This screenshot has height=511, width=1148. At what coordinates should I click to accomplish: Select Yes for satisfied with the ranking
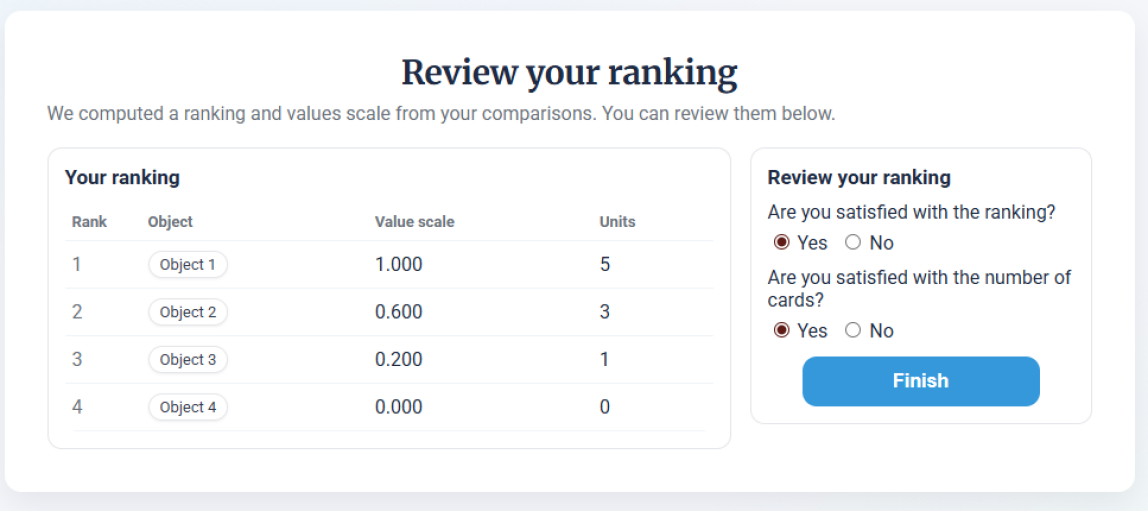[x=782, y=242]
